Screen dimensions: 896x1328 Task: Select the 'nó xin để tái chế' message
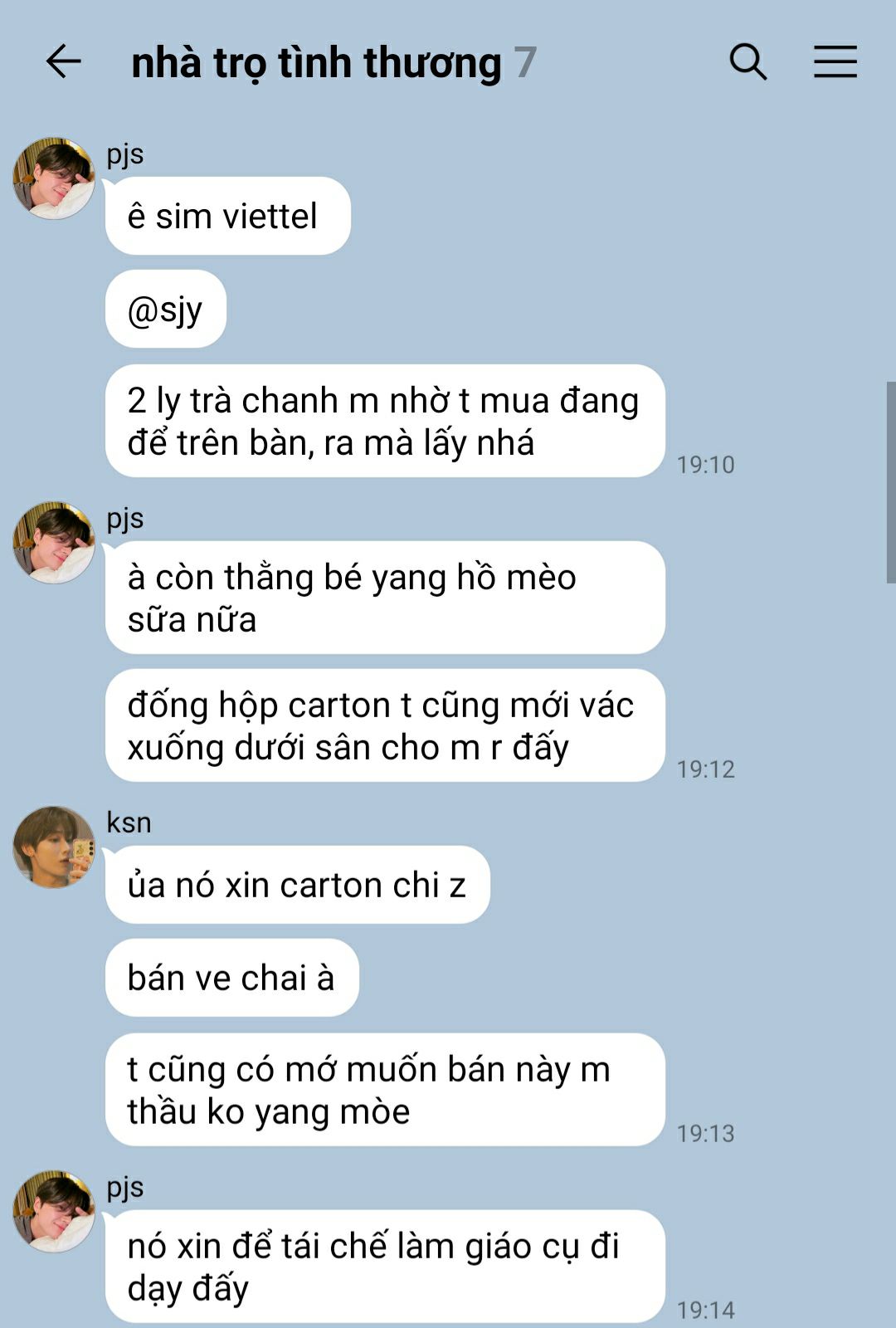pyautogui.click(x=385, y=1267)
